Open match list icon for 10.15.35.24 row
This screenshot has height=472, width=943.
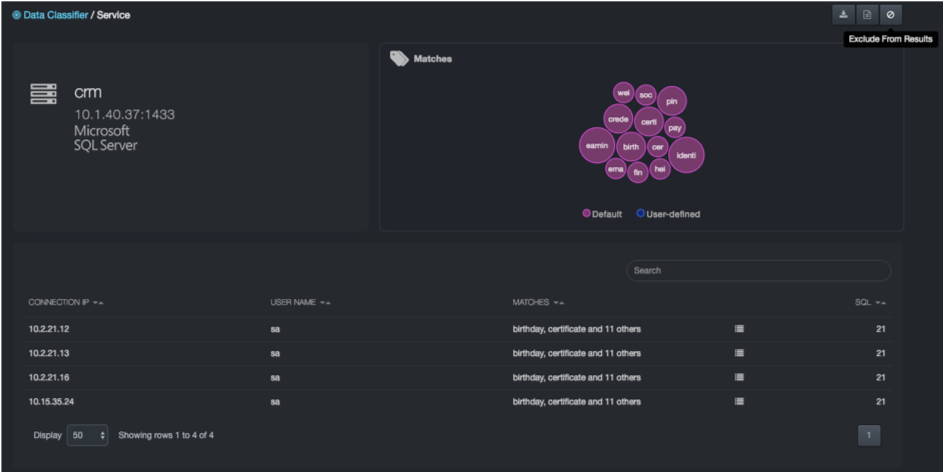tap(739, 402)
